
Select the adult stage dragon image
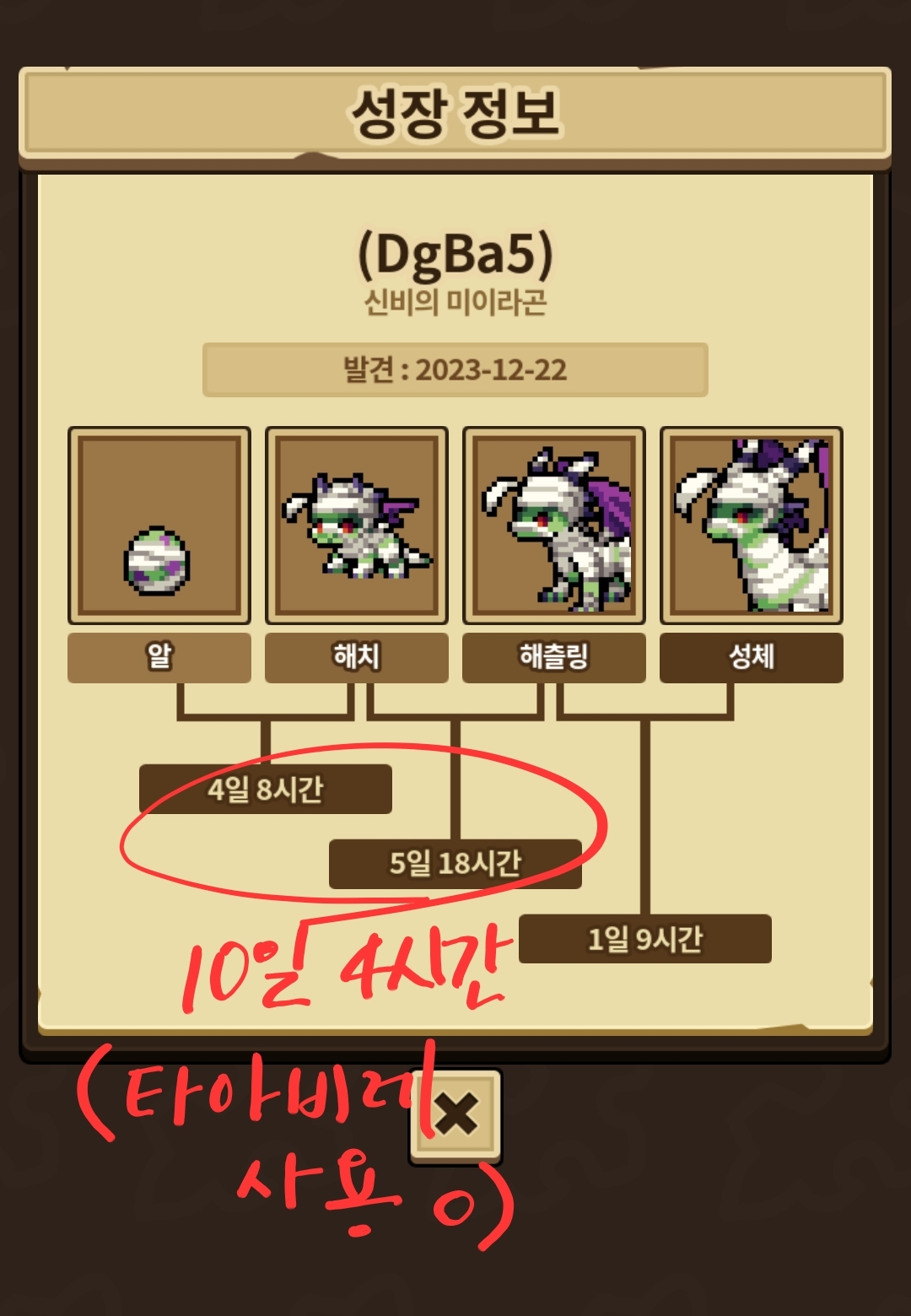[752, 525]
